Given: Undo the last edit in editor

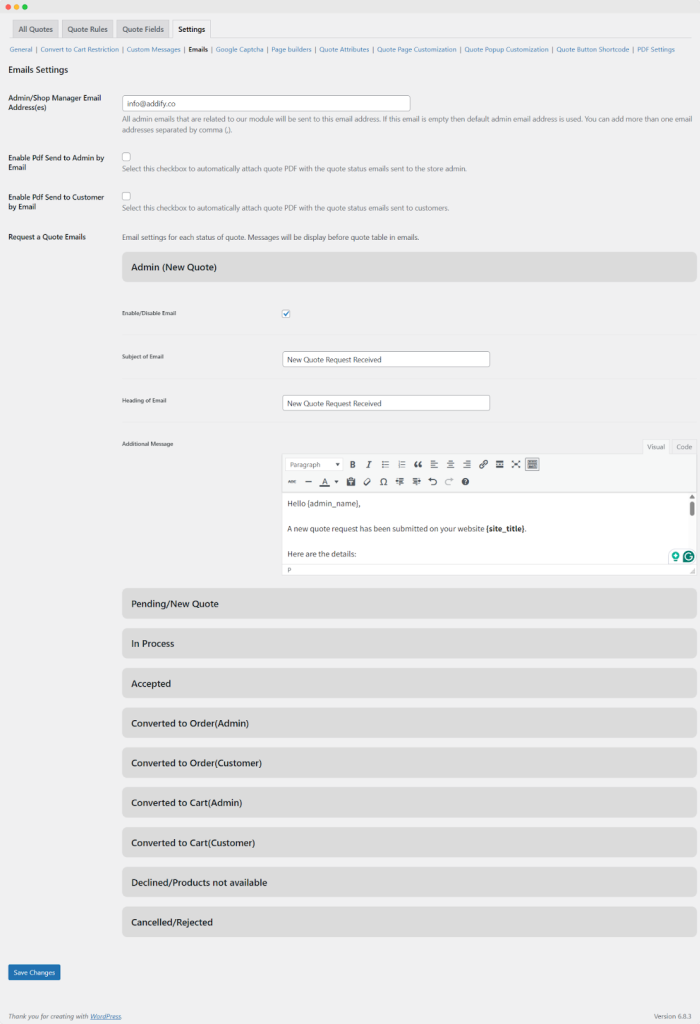Looking at the screenshot, I should point(432,481).
